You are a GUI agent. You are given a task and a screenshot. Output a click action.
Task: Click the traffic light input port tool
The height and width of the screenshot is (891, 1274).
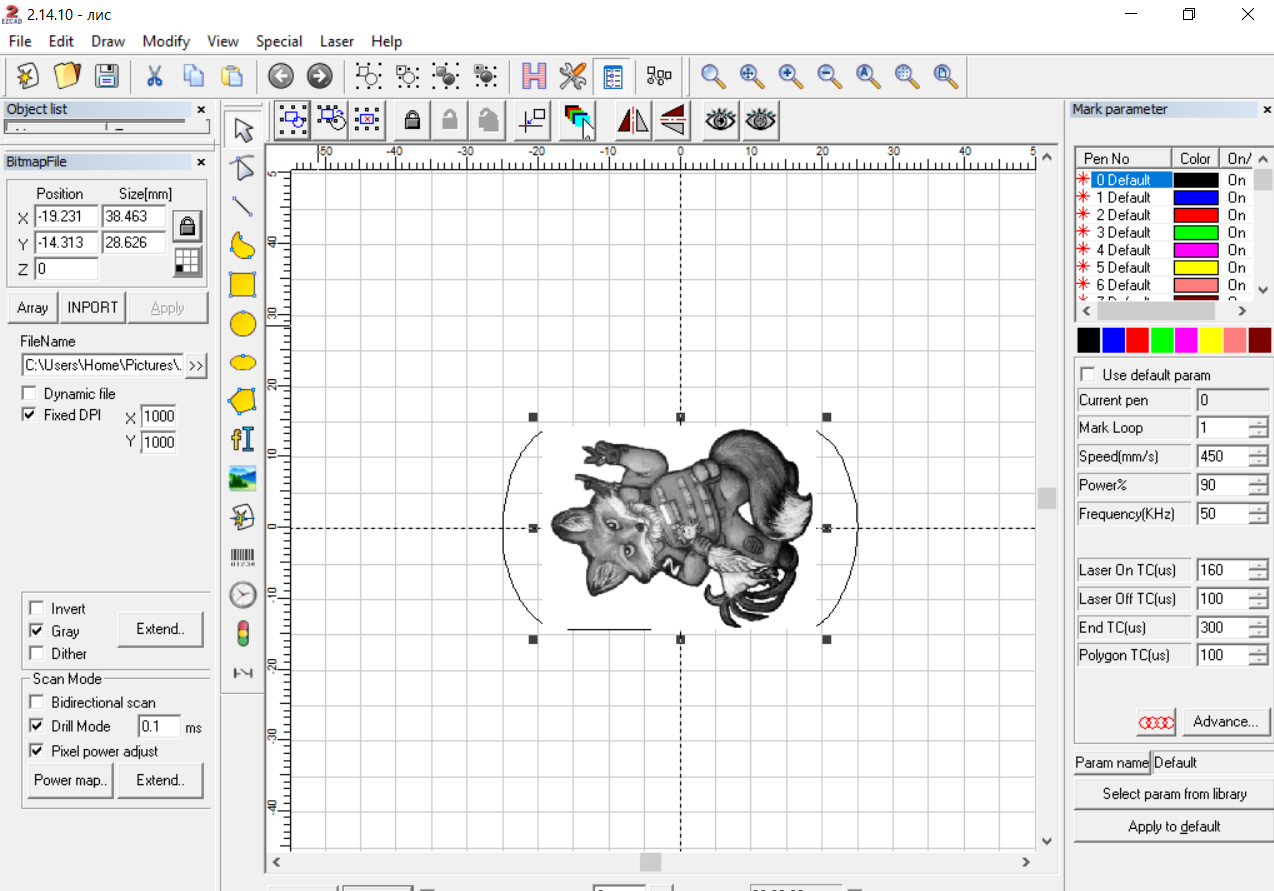243,634
